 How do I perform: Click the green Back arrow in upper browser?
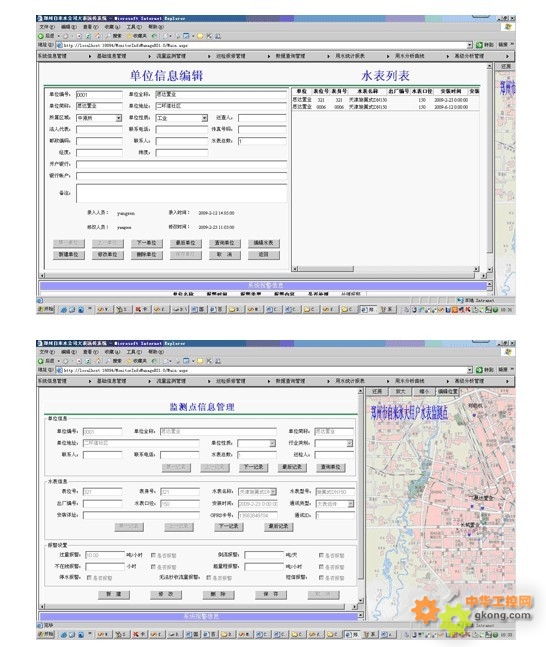[x=41, y=36]
